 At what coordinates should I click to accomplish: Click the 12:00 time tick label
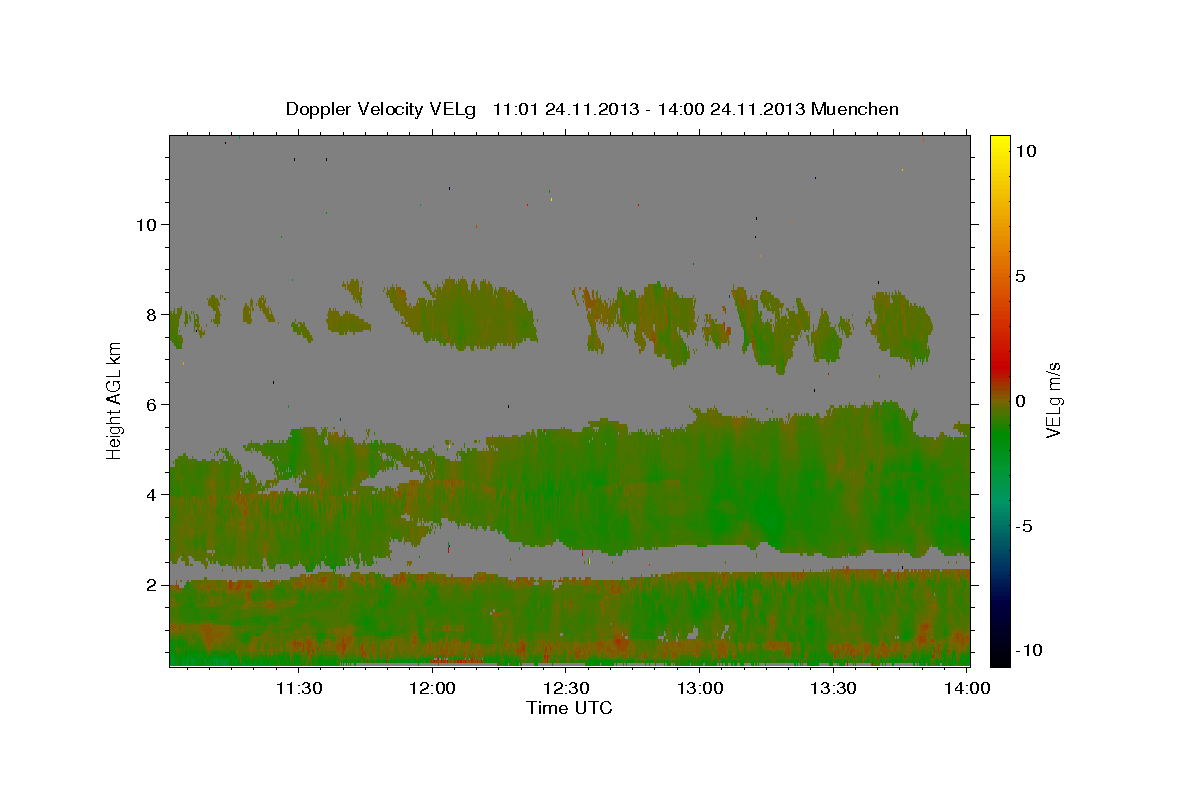(432, 688)
